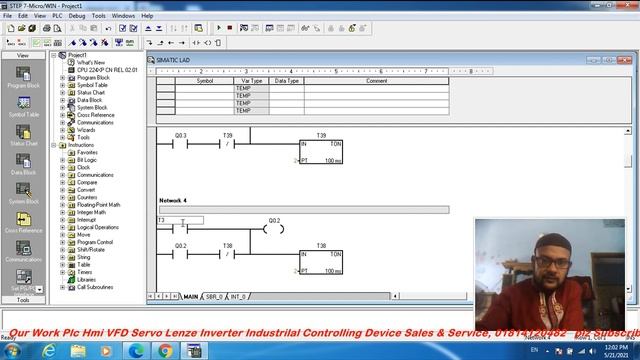Viewport: 640px width, 360px height.
Task: Click the Symbol column header
Action: pyautogui.click(x=204, y=81)
